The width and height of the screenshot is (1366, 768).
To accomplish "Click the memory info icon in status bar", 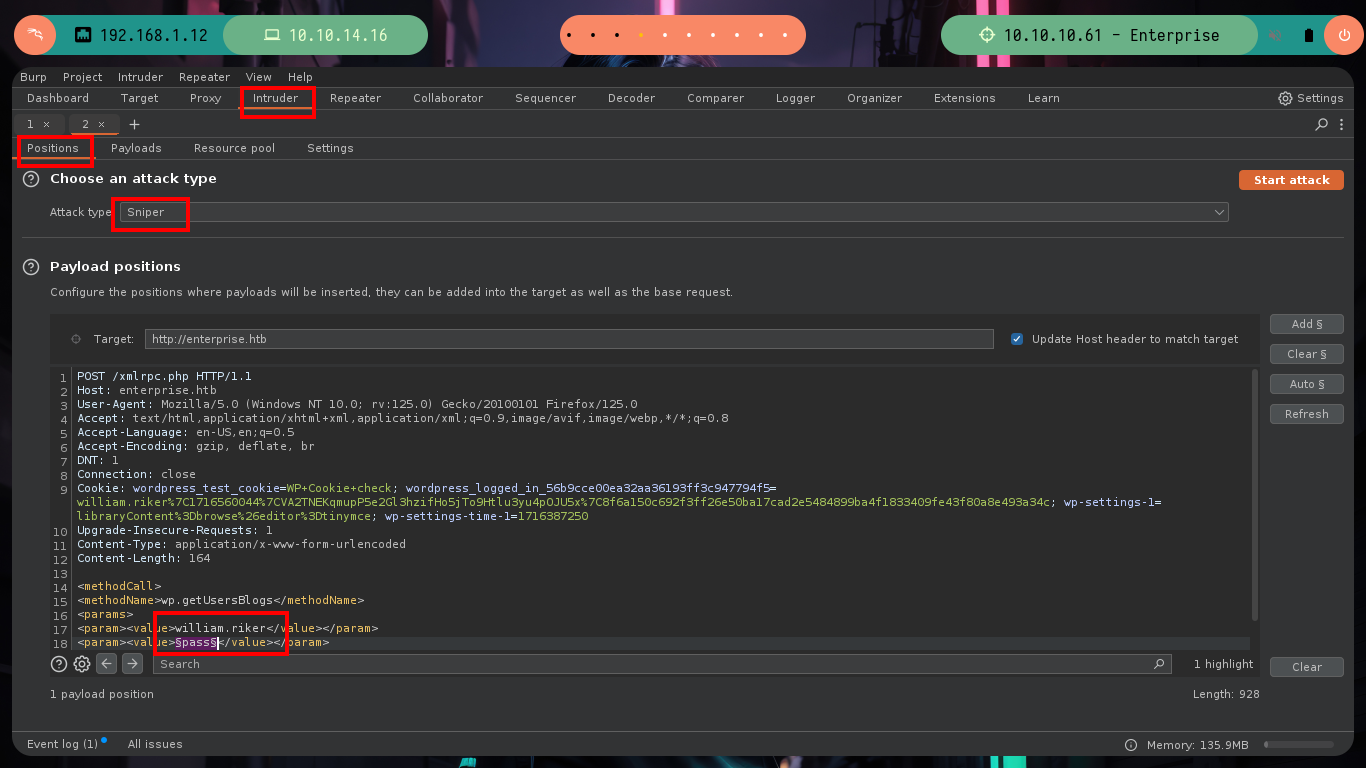I will pyautogui.click(x=1131, y=745).
